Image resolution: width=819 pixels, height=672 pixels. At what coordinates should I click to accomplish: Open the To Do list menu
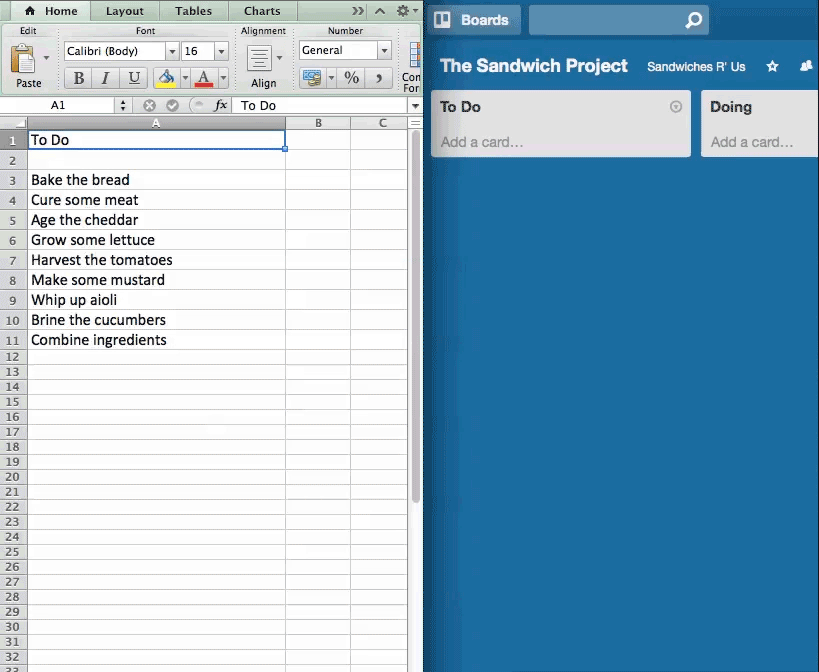[676, 107]
